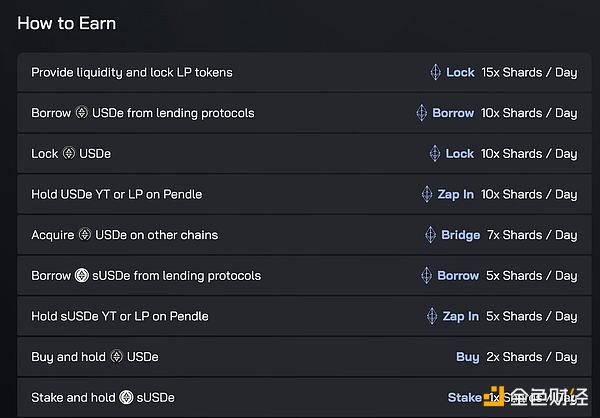Click the Borrow link for USDe lending
Screen dimensions: 600x418
coord(453,113)
